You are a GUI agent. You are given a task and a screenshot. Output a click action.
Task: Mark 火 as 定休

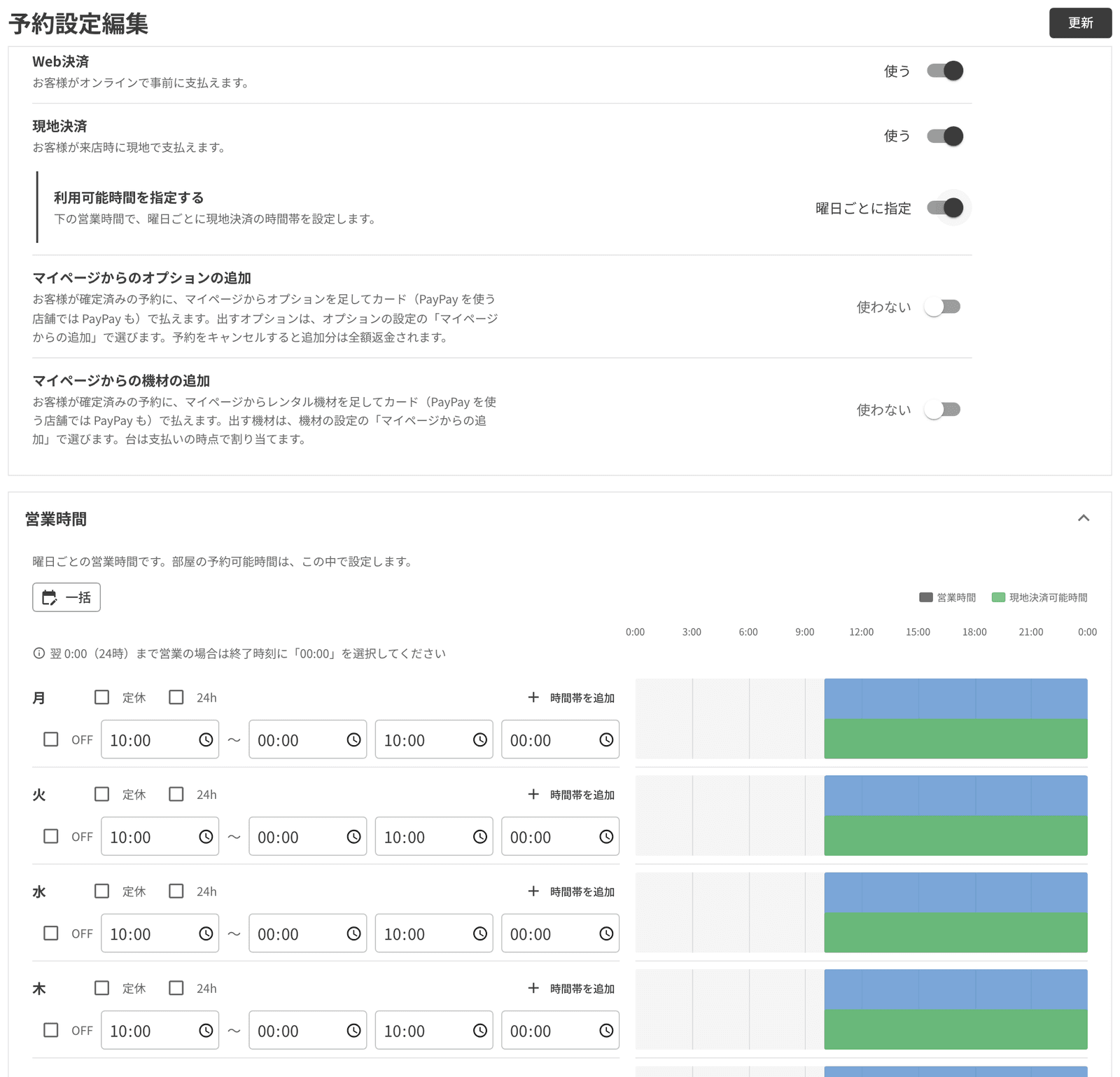(x=102, y=794)
